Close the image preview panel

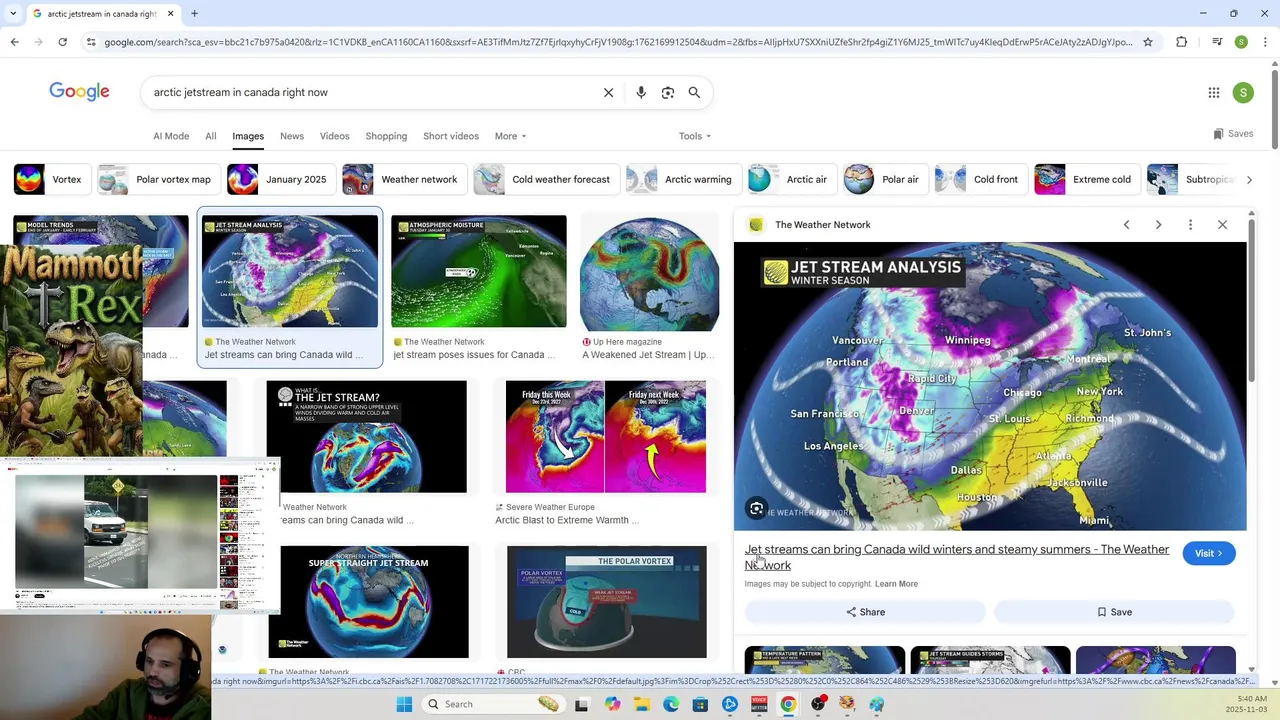click(x=1222, y=225)
